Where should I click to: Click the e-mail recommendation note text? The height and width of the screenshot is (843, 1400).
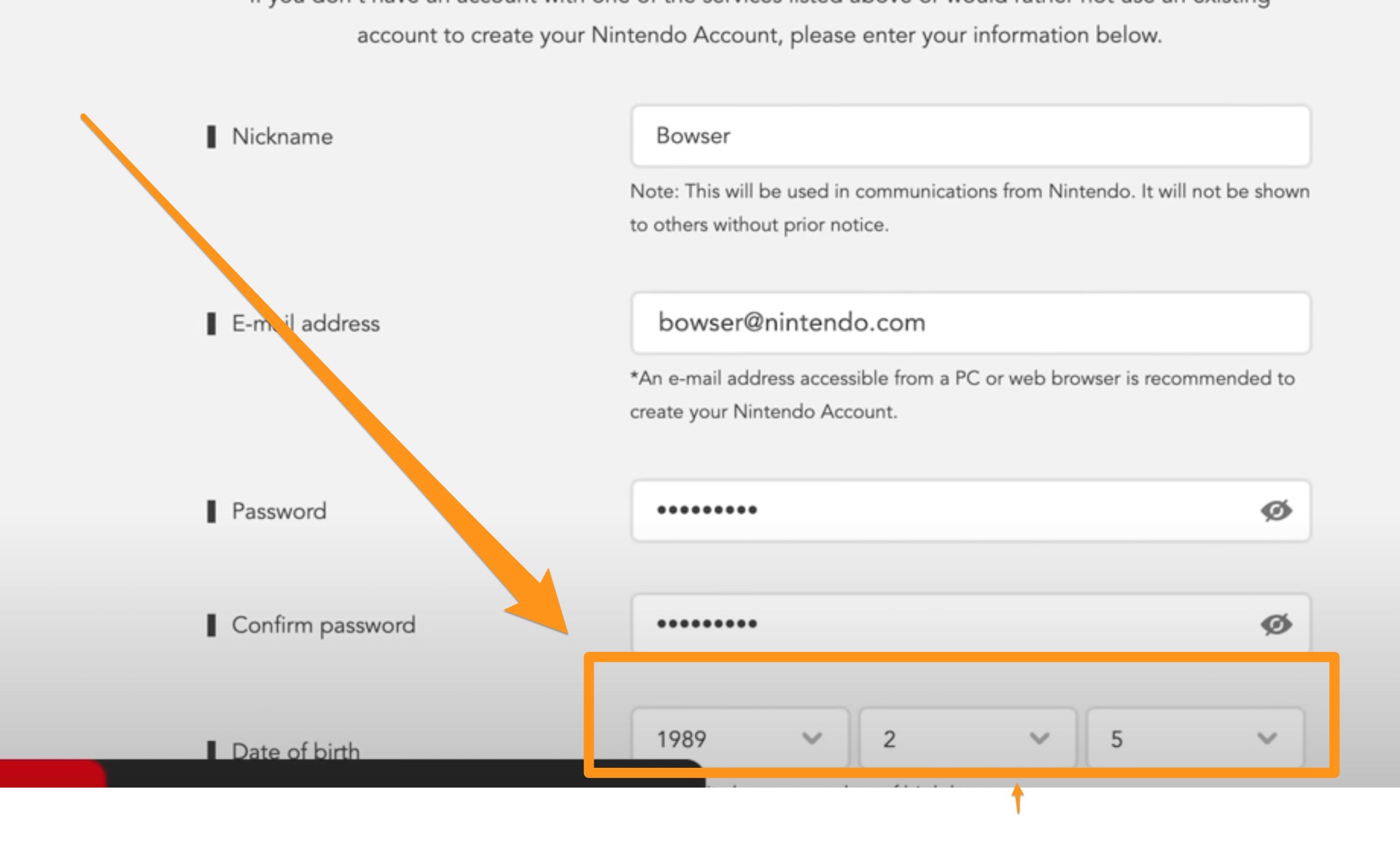point(962,395)
